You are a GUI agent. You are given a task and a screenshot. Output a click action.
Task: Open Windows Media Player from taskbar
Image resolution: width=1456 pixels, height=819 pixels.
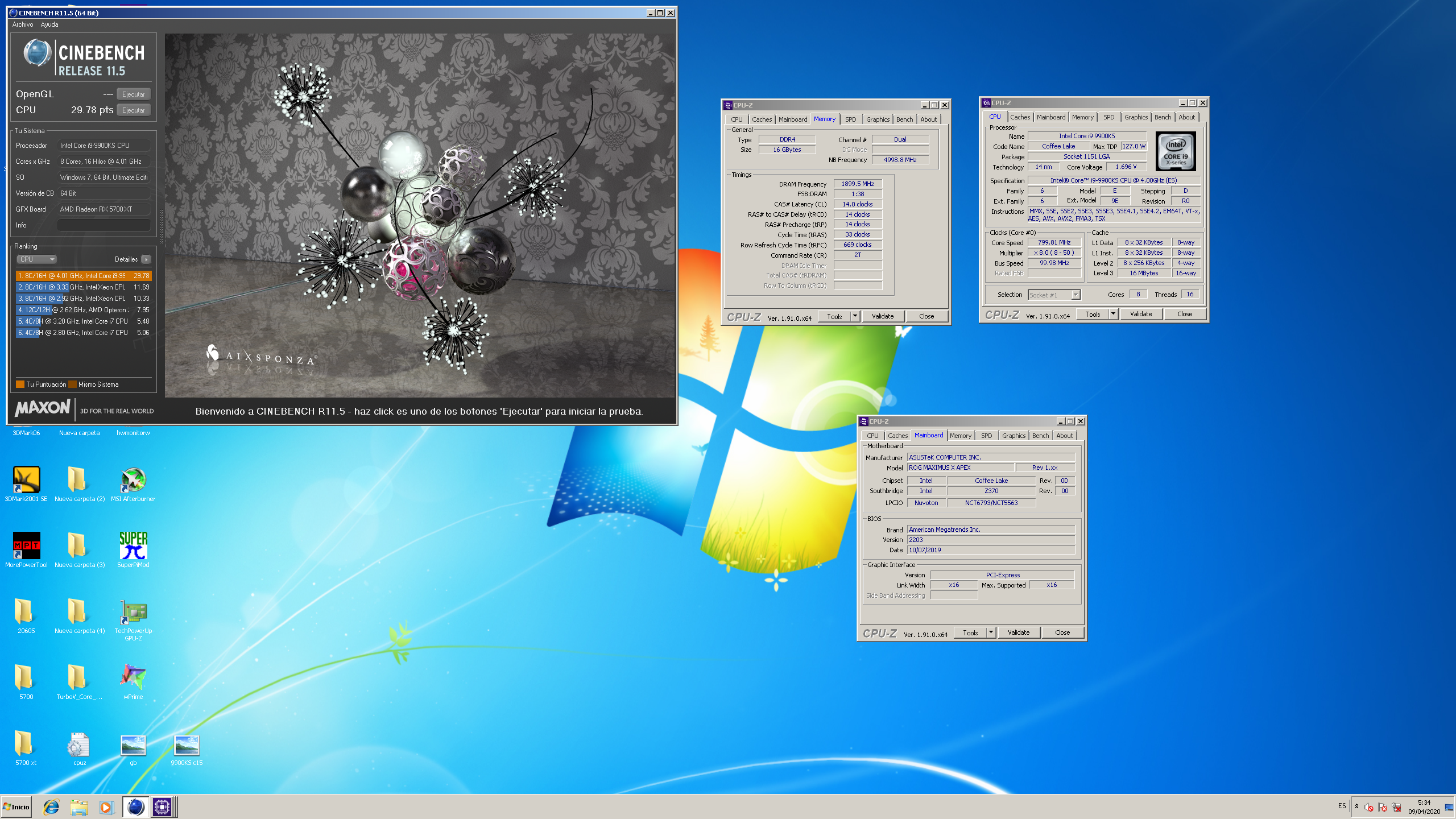click(x=106, y=806)
